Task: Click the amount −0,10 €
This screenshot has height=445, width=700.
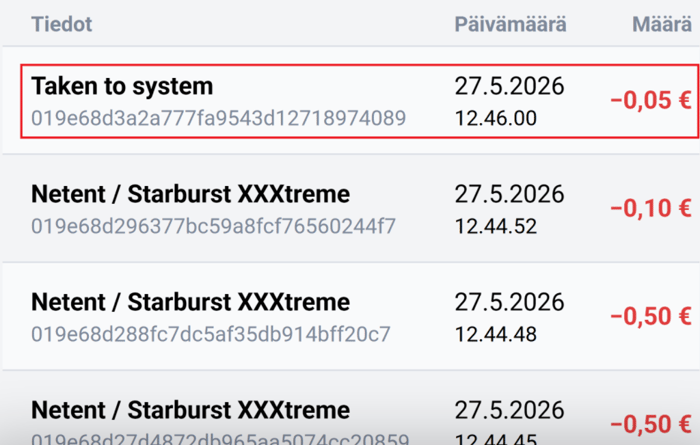Action: coord(651,208)
